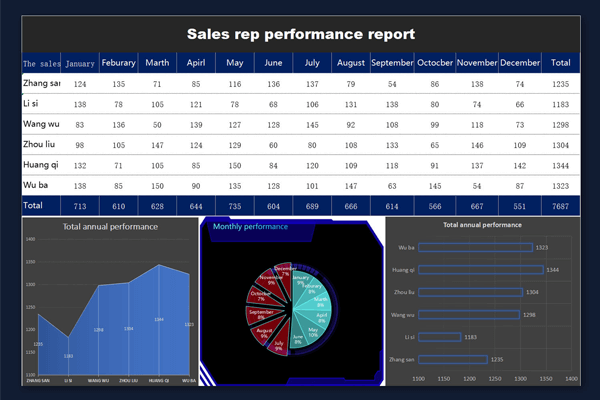Select Wang wu's annual total 1298
600x400 pixels.
coord(561,124)
